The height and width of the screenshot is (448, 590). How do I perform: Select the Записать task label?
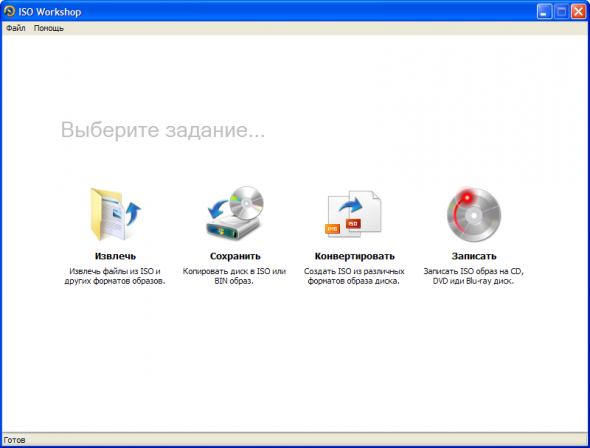click(474, 256)
